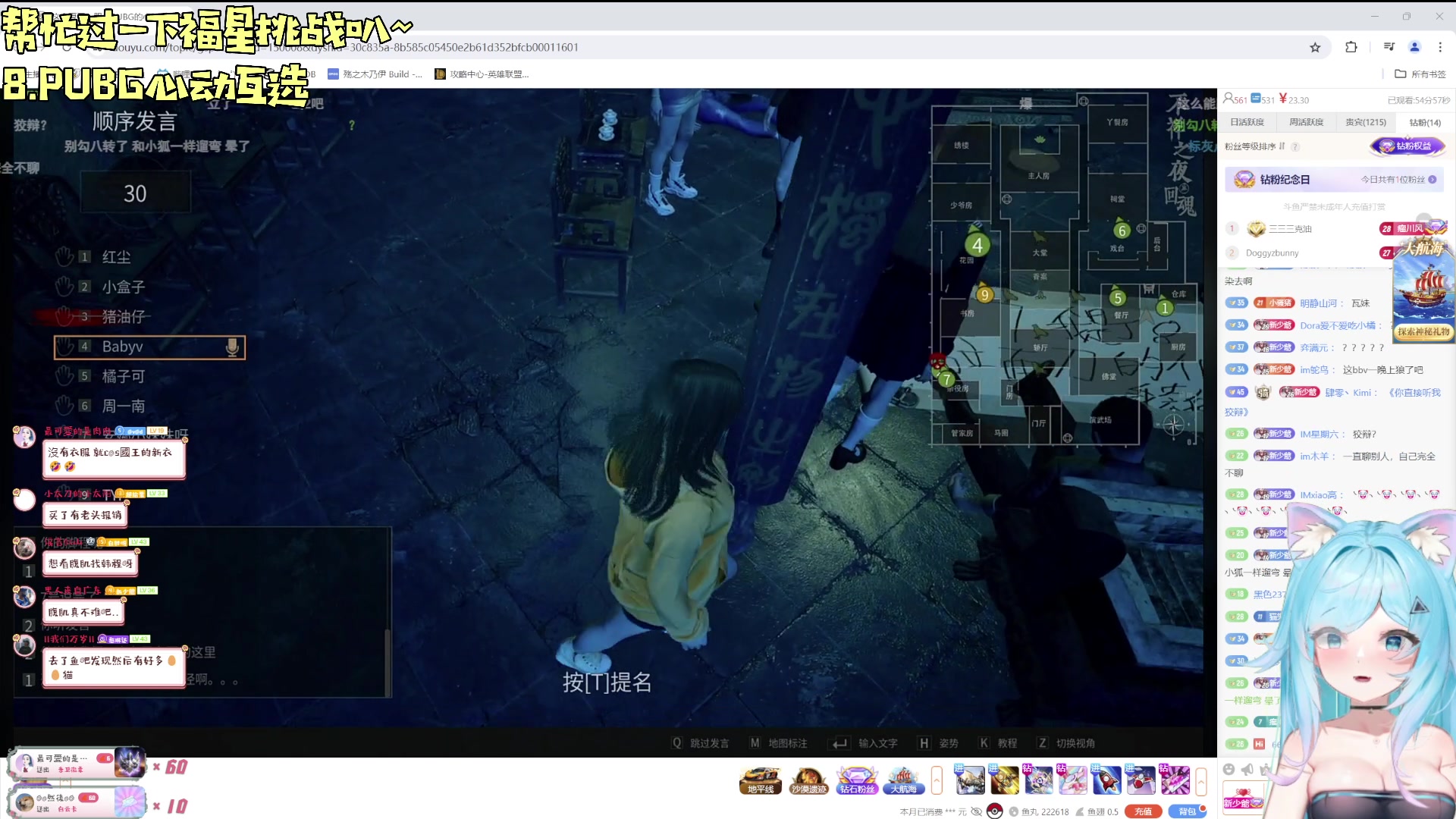The height and width of the screenshot is (819, 1456).
Task: Open the blue 背包 backpack button
Action: (1188, 811)
